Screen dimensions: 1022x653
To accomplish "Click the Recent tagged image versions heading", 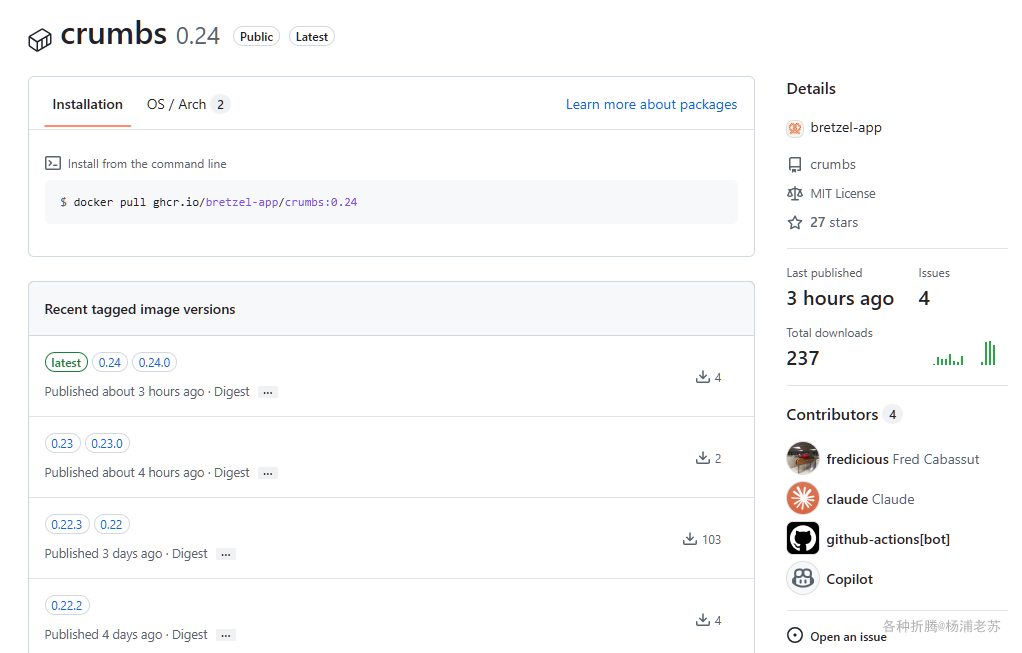I will pyautogui.click(x=139, y=309).
